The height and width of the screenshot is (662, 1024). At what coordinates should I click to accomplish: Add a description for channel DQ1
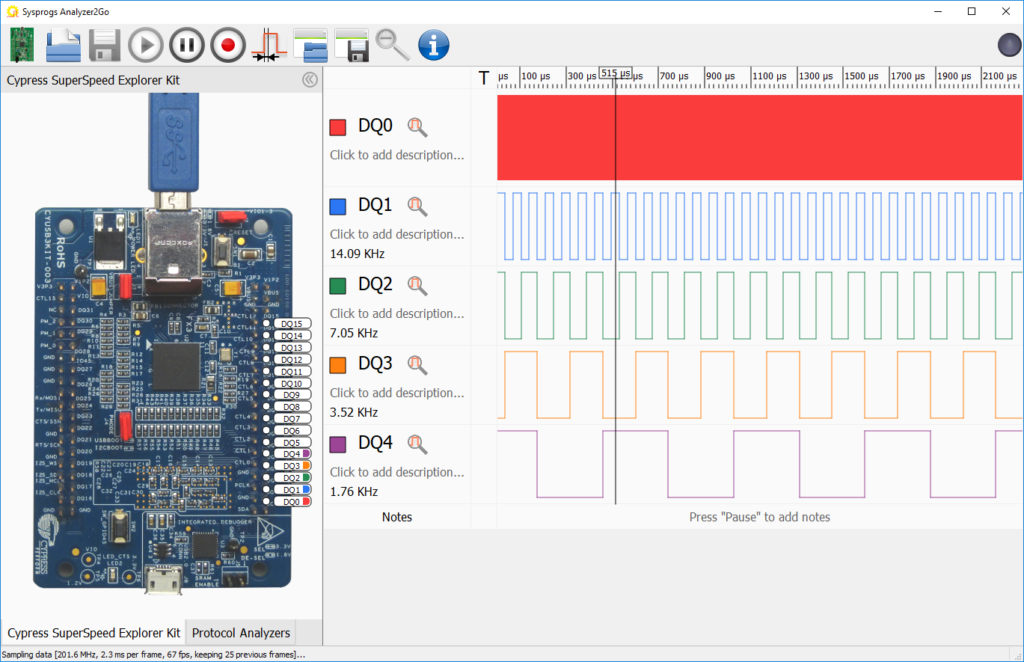pos(397,234)
